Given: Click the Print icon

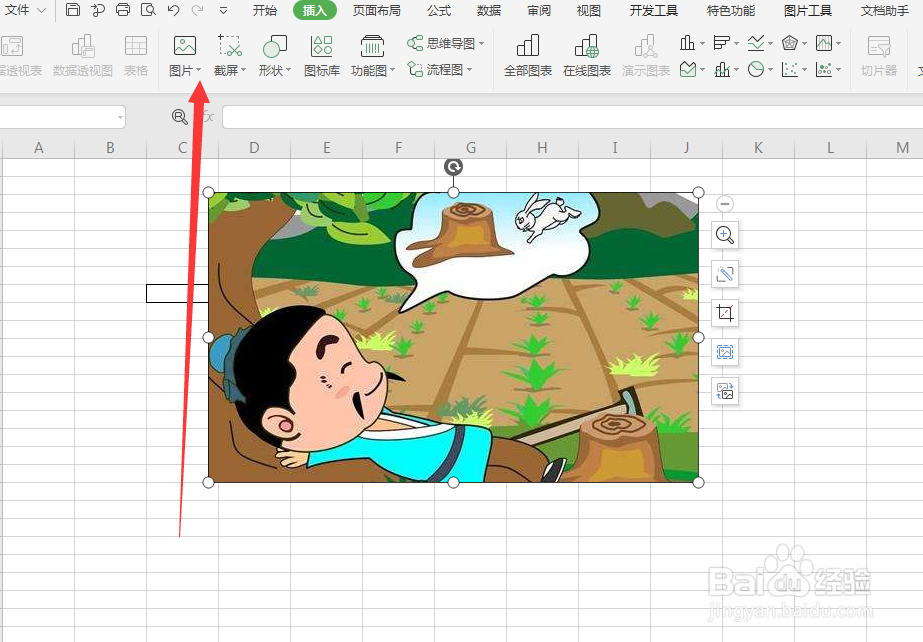Looking at the screenshot, I should click(x=123, y=9).
